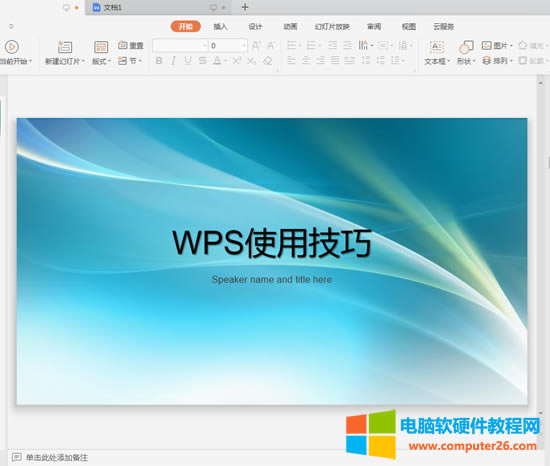Click the font color letter A

point(217,61)
